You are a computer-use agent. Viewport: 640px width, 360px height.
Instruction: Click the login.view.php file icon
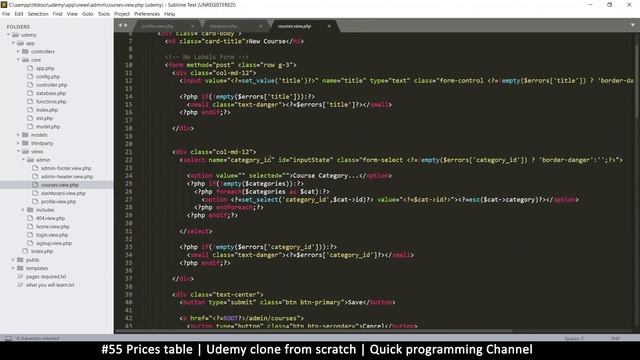tap(30, 235)
